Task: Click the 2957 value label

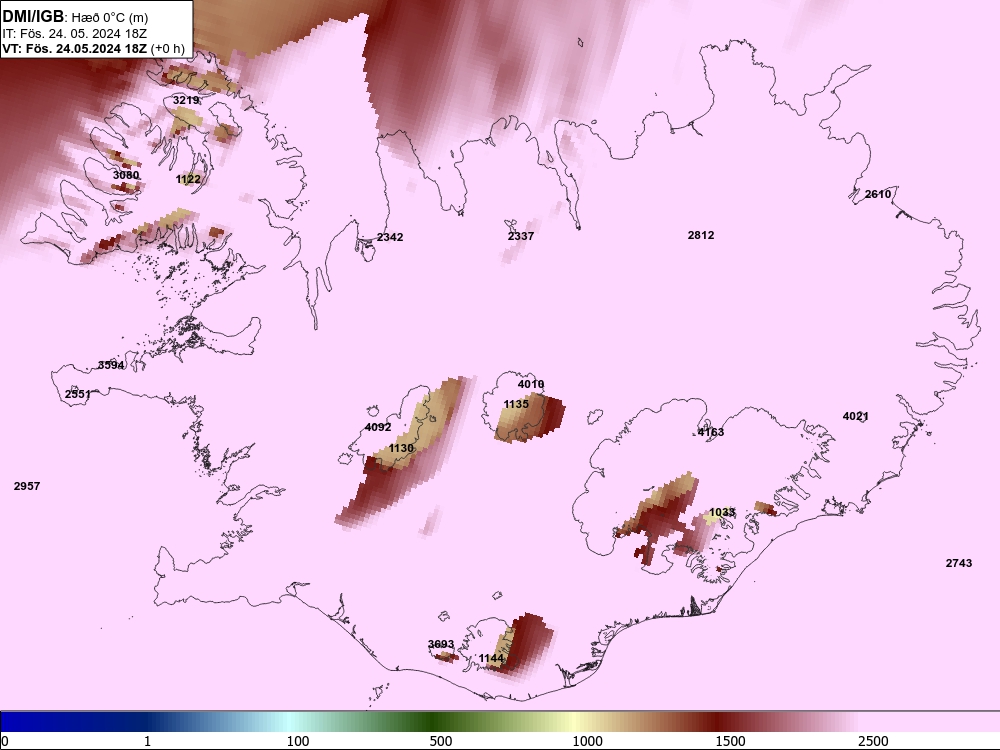Action: (x=27, y=486)
